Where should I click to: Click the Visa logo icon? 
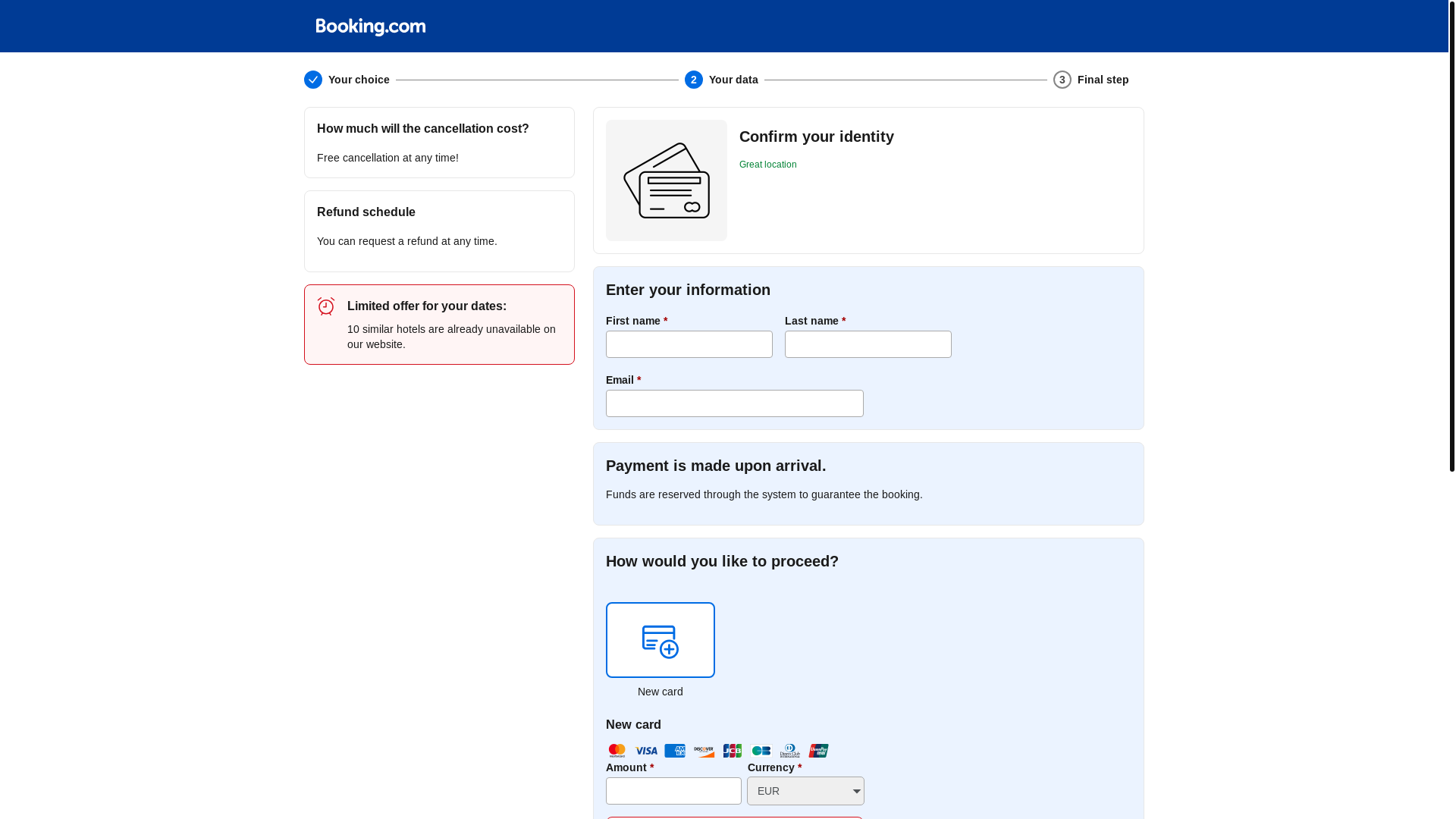click(646, 751)
